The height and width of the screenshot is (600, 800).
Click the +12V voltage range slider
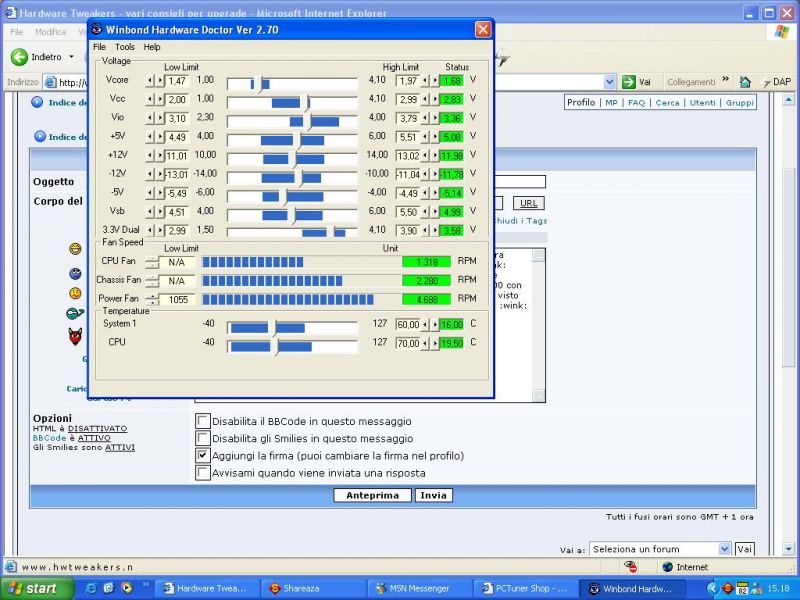(292, 159)
